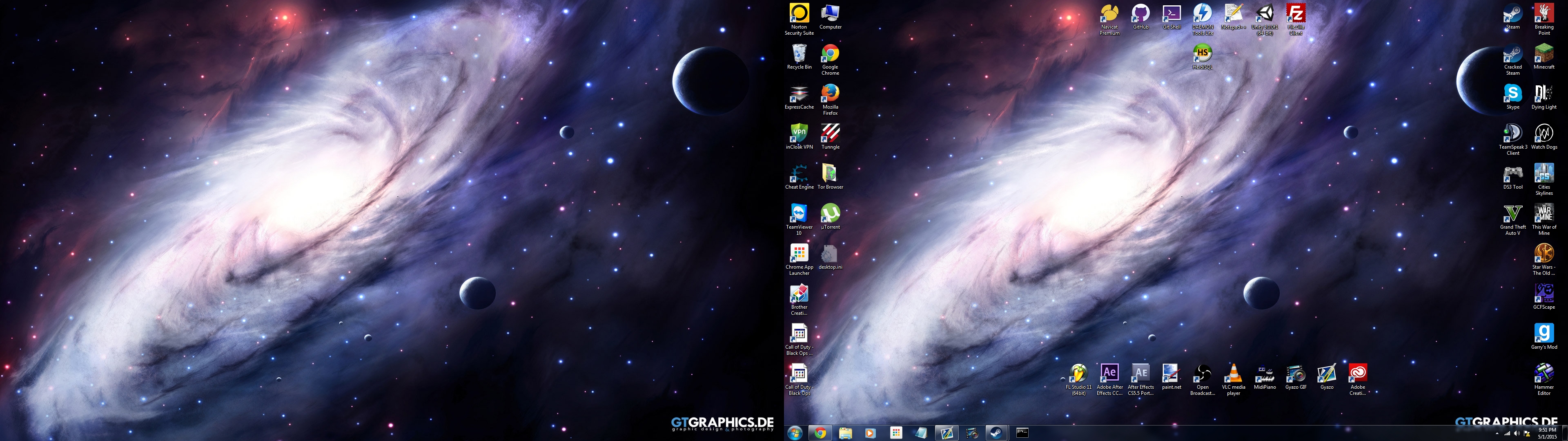Viewport: 1568px width, 441px height.
Task: Select the FL Studio 11 icon
Action: click(1078, 373)
